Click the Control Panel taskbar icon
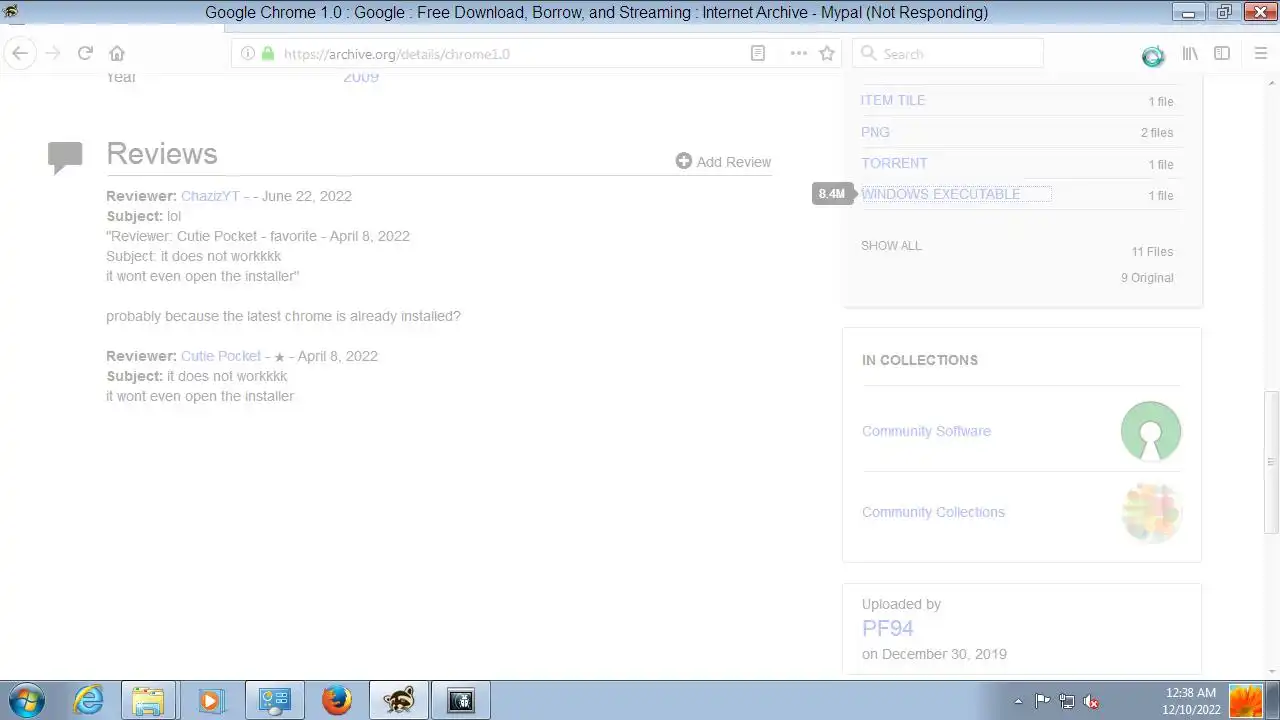The height and width of the screenshot is (720, 1280). pyautogui.click(x=273, y=701)
